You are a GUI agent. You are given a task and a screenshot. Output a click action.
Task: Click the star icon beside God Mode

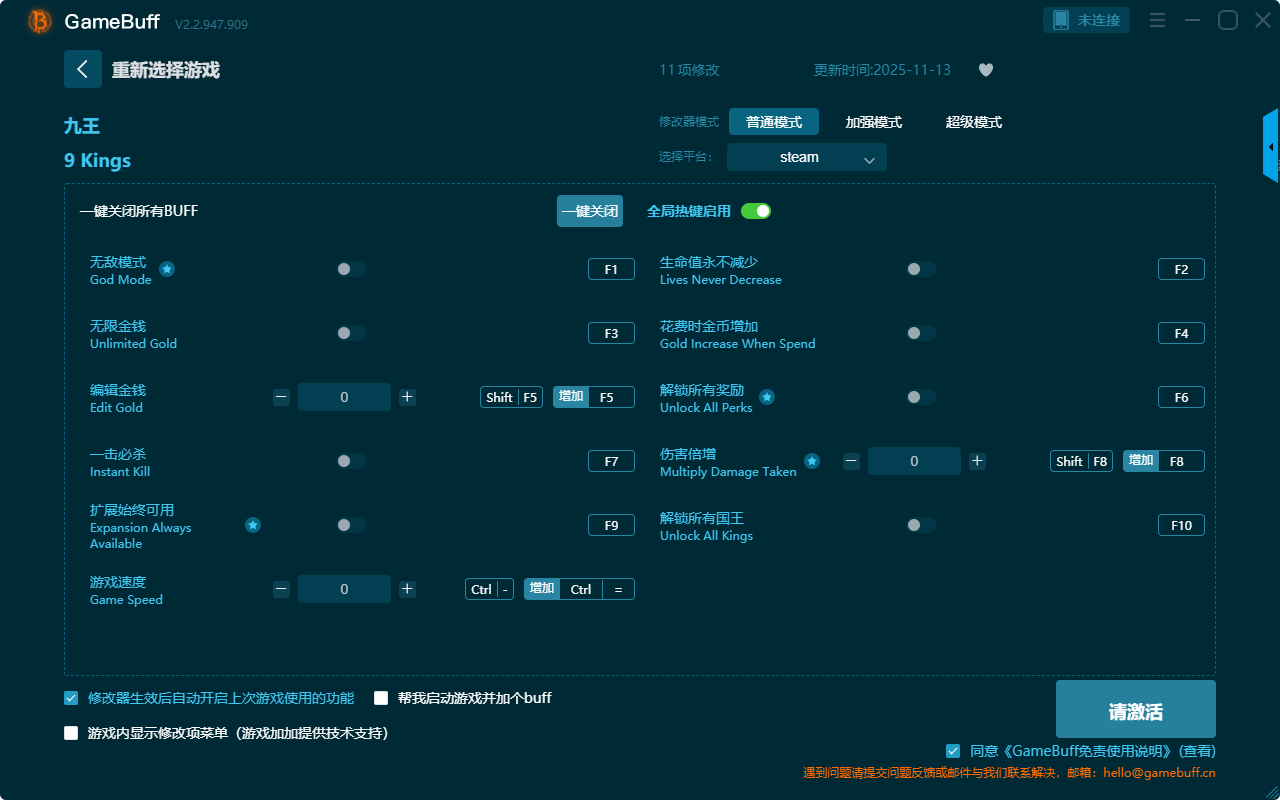point(167,269)
